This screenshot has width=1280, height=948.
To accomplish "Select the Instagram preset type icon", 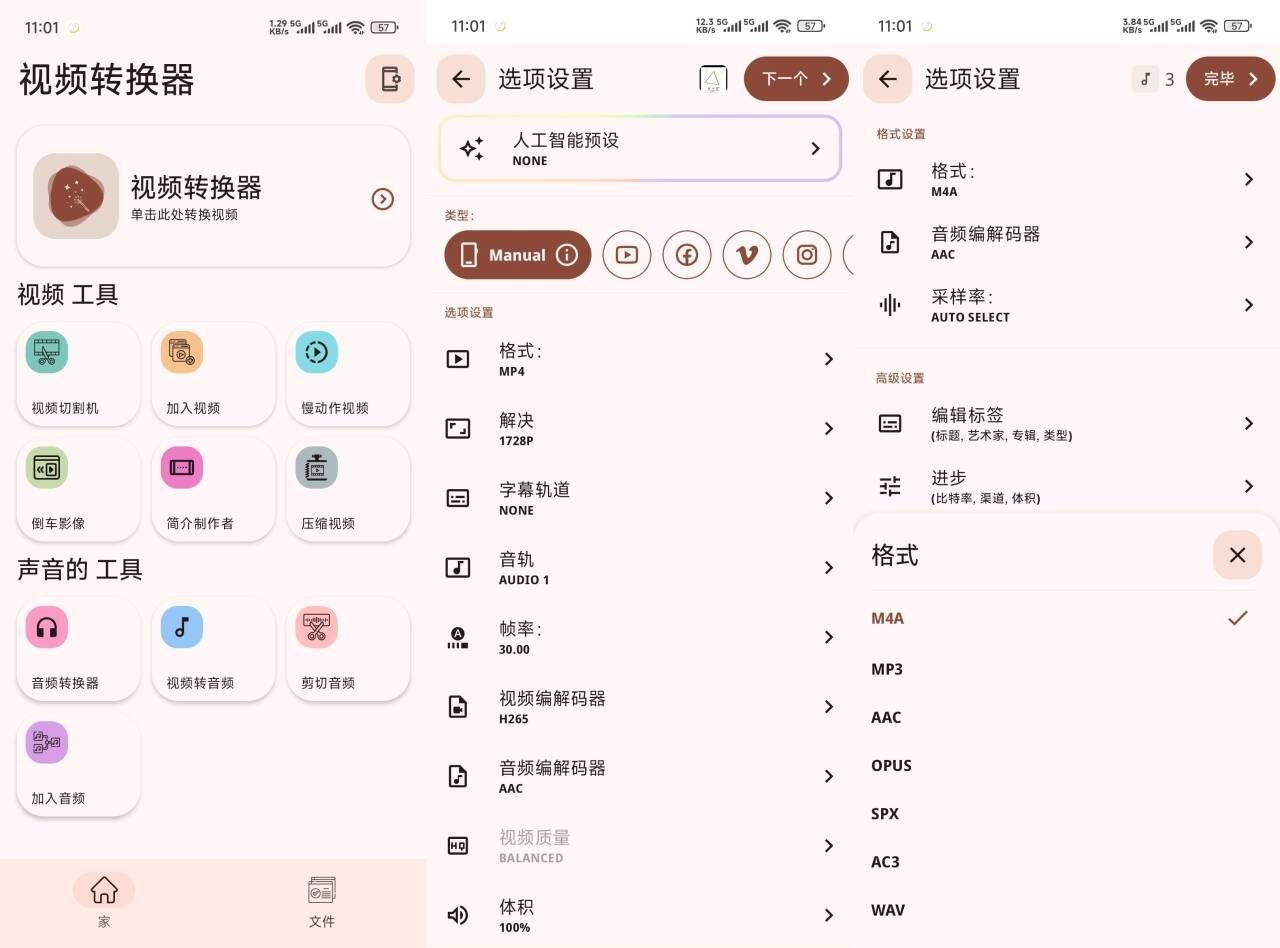I will click(x=807, y=255).
